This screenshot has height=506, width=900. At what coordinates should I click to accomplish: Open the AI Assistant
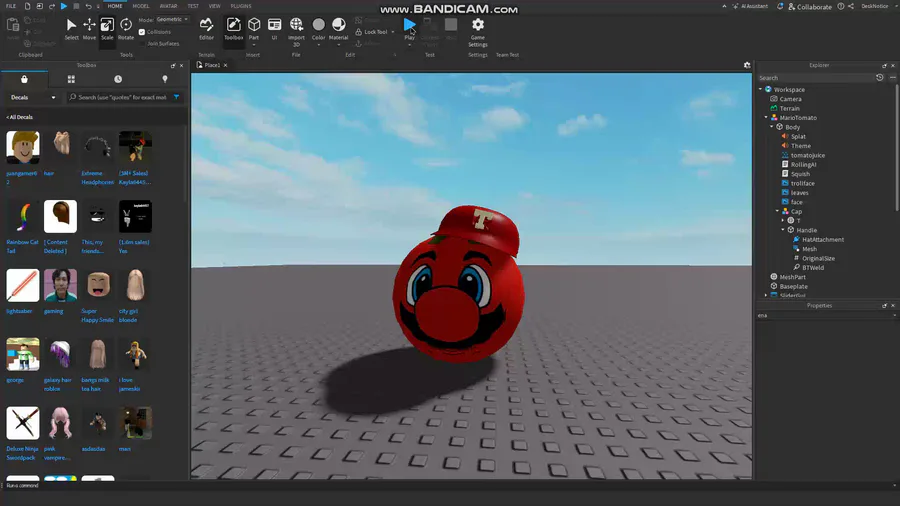click(750, 6)
